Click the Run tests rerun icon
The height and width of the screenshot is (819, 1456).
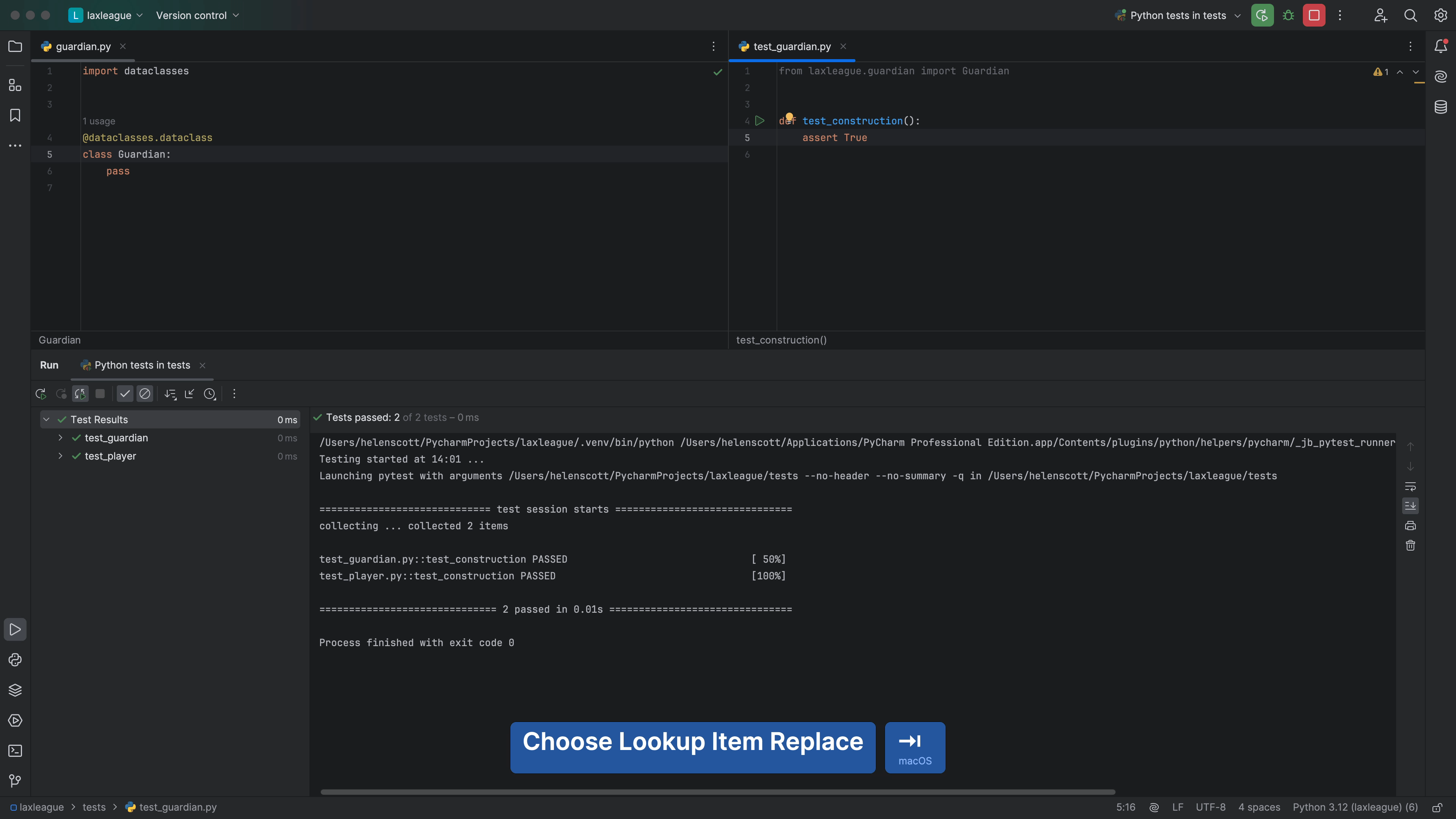40,394
